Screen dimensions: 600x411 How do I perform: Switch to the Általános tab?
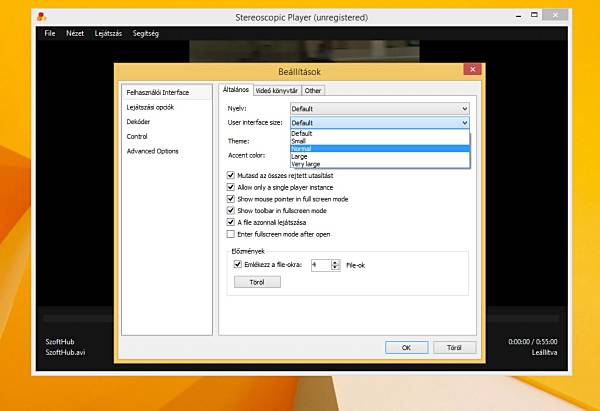coord(236,90)
